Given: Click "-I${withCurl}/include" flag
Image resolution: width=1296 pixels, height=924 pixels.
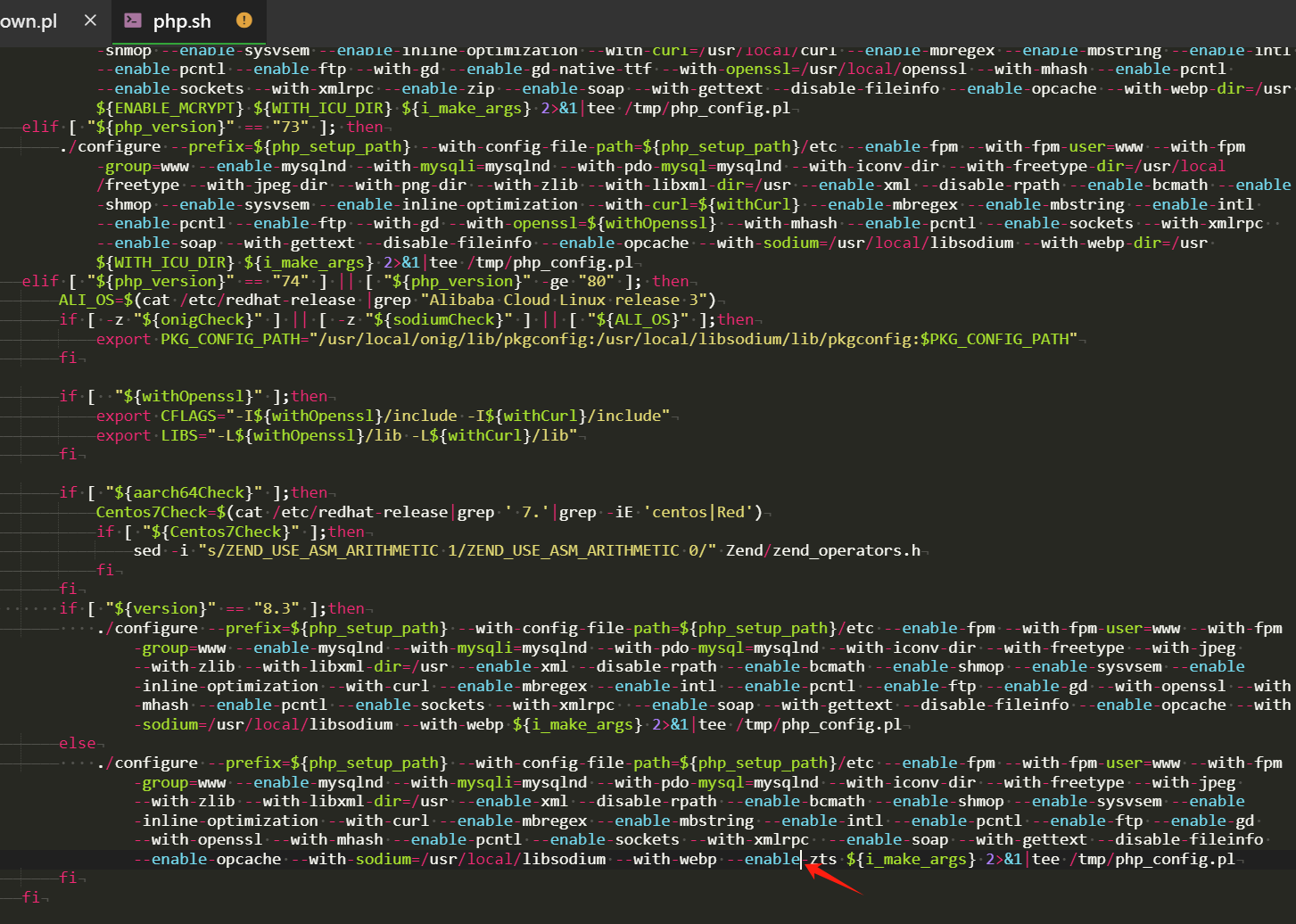Looking at the screenshot, I should (x=568, y=416).
